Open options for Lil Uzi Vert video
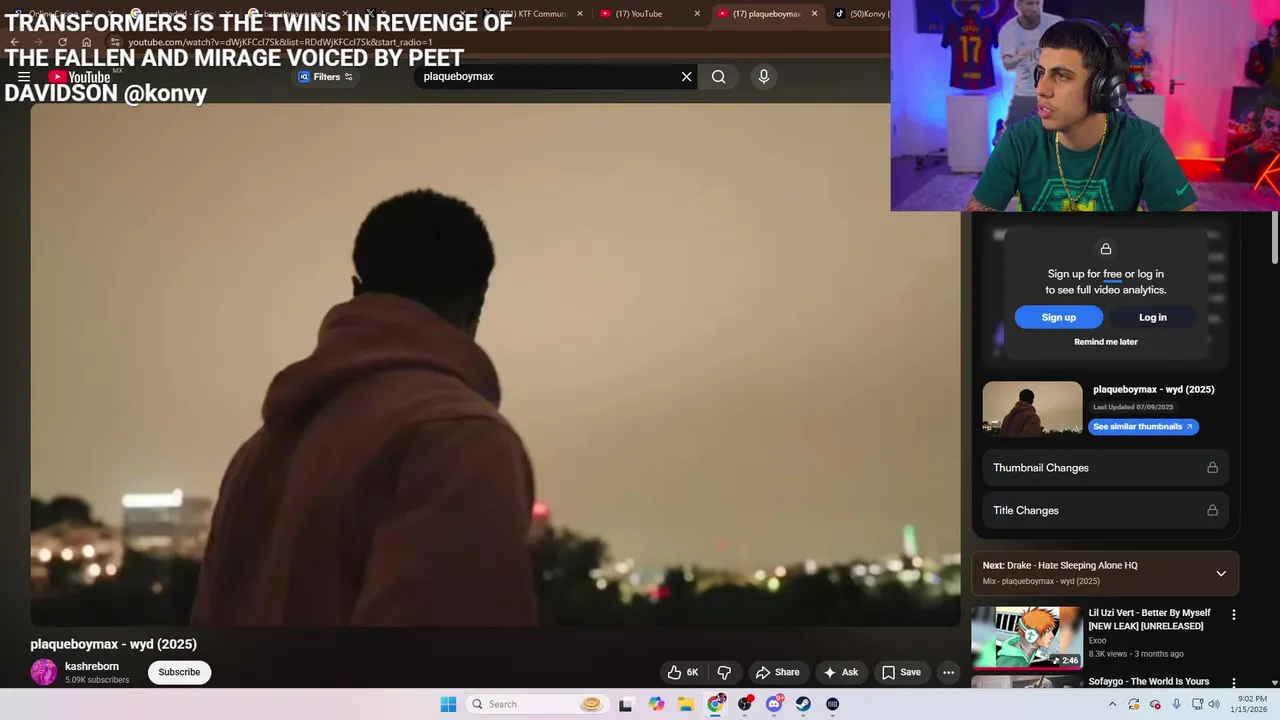This screenshot has height=720, width=1280. click(1233, 615)
